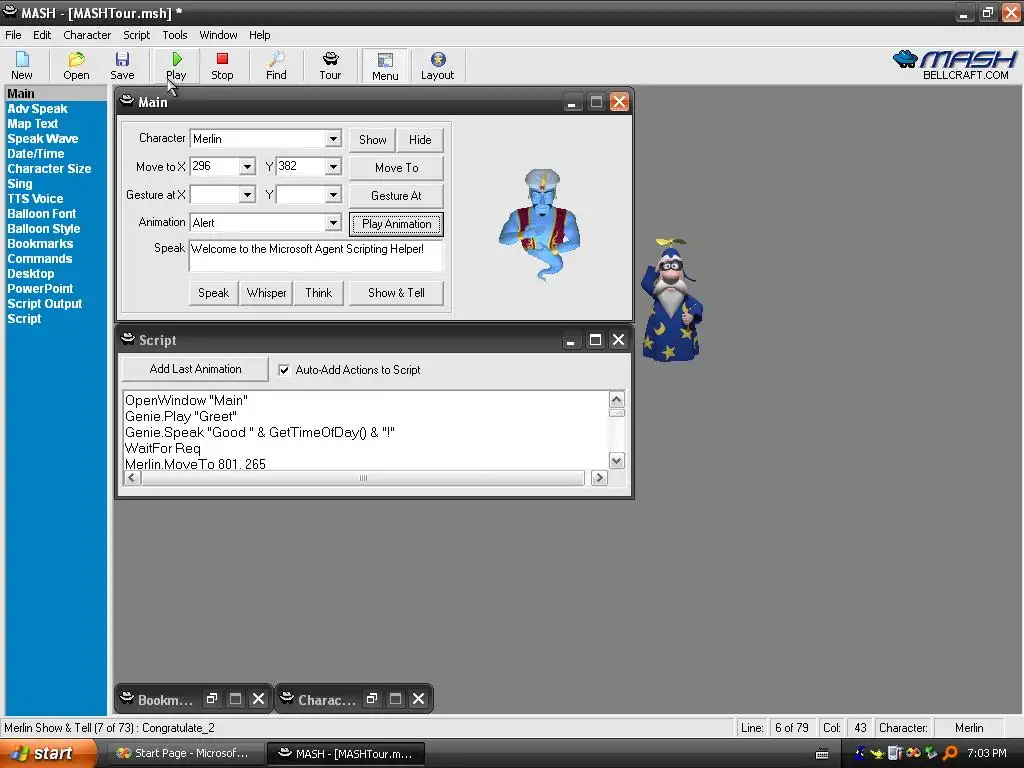Click the Hide character button
This screenshot has width=1024, height=768.
pyautogui.click(x=420, y=140)
